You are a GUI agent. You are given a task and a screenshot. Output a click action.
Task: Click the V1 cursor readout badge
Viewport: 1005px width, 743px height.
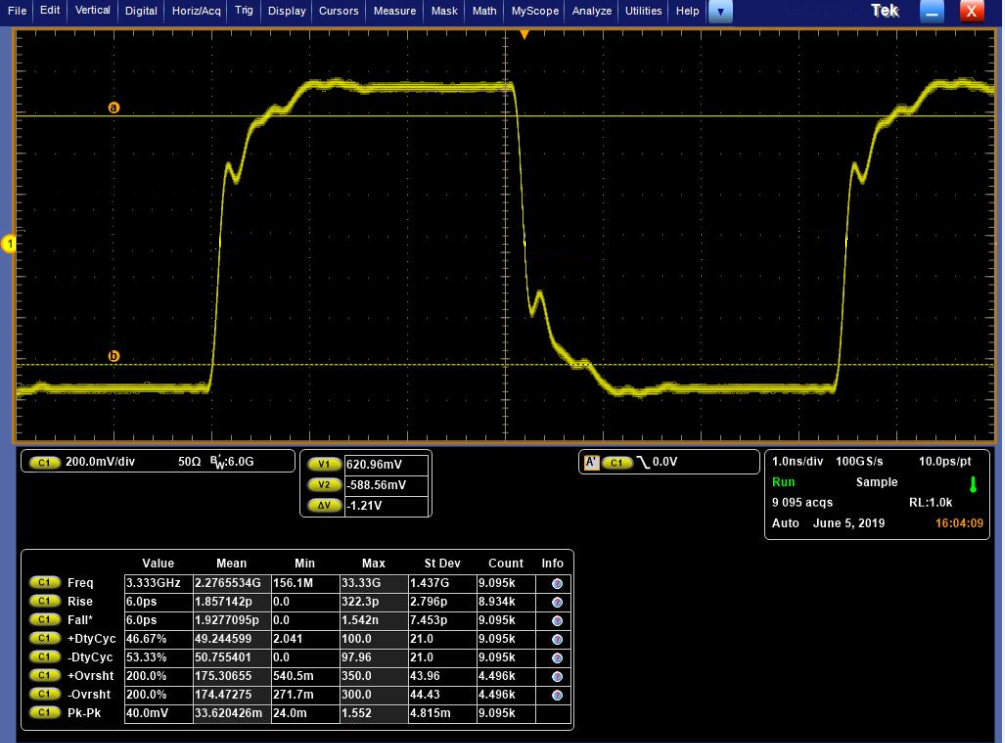(323, 464)
